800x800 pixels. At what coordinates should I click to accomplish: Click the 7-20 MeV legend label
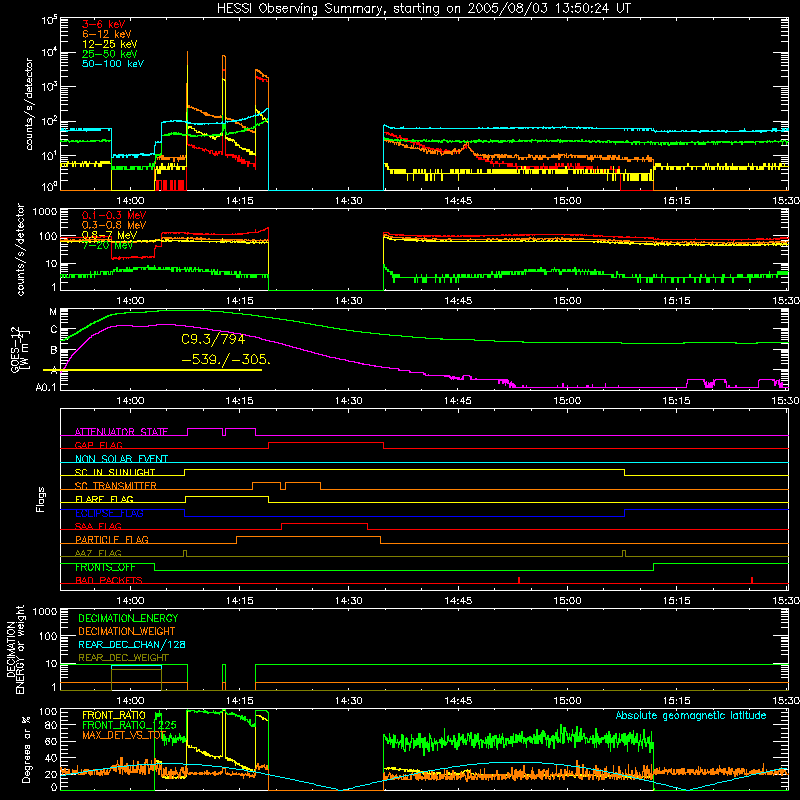tap(107, 245)
